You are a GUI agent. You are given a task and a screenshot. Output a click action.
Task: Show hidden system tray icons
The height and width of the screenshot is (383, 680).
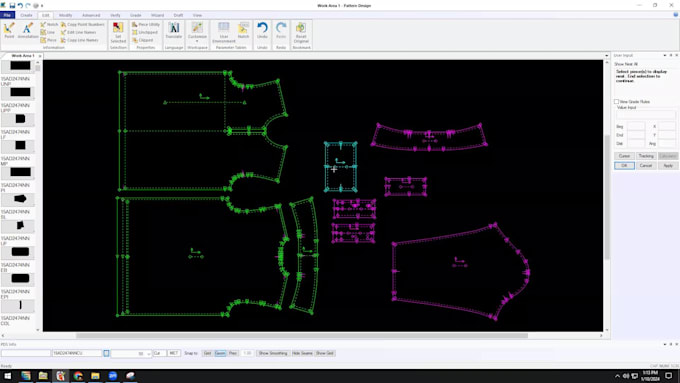617,376
